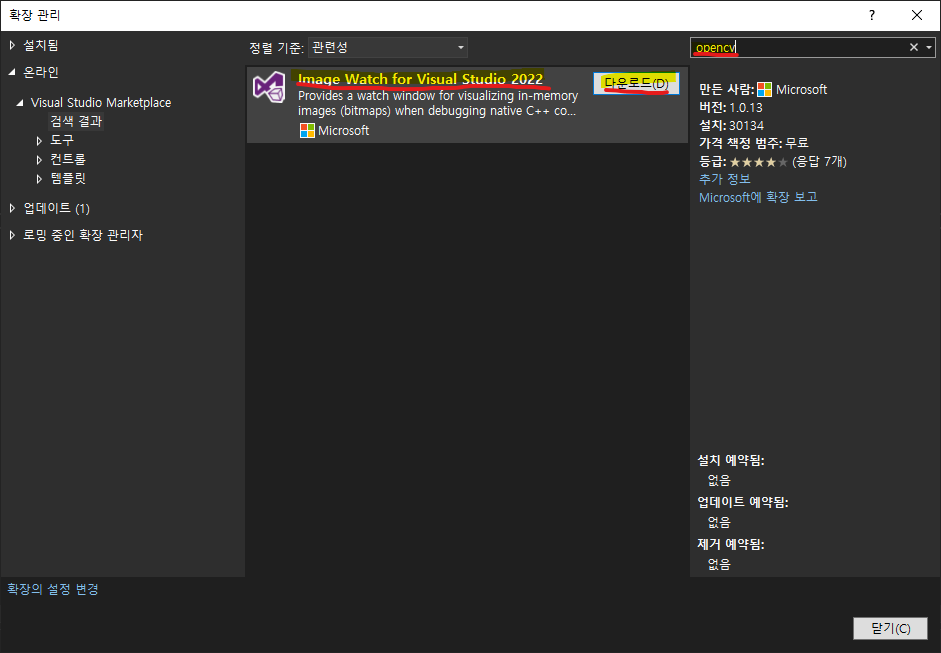The image size is (941, 653).
Task: Open the Microsoft에 확장 보고 link
Action: coord(758,197)
